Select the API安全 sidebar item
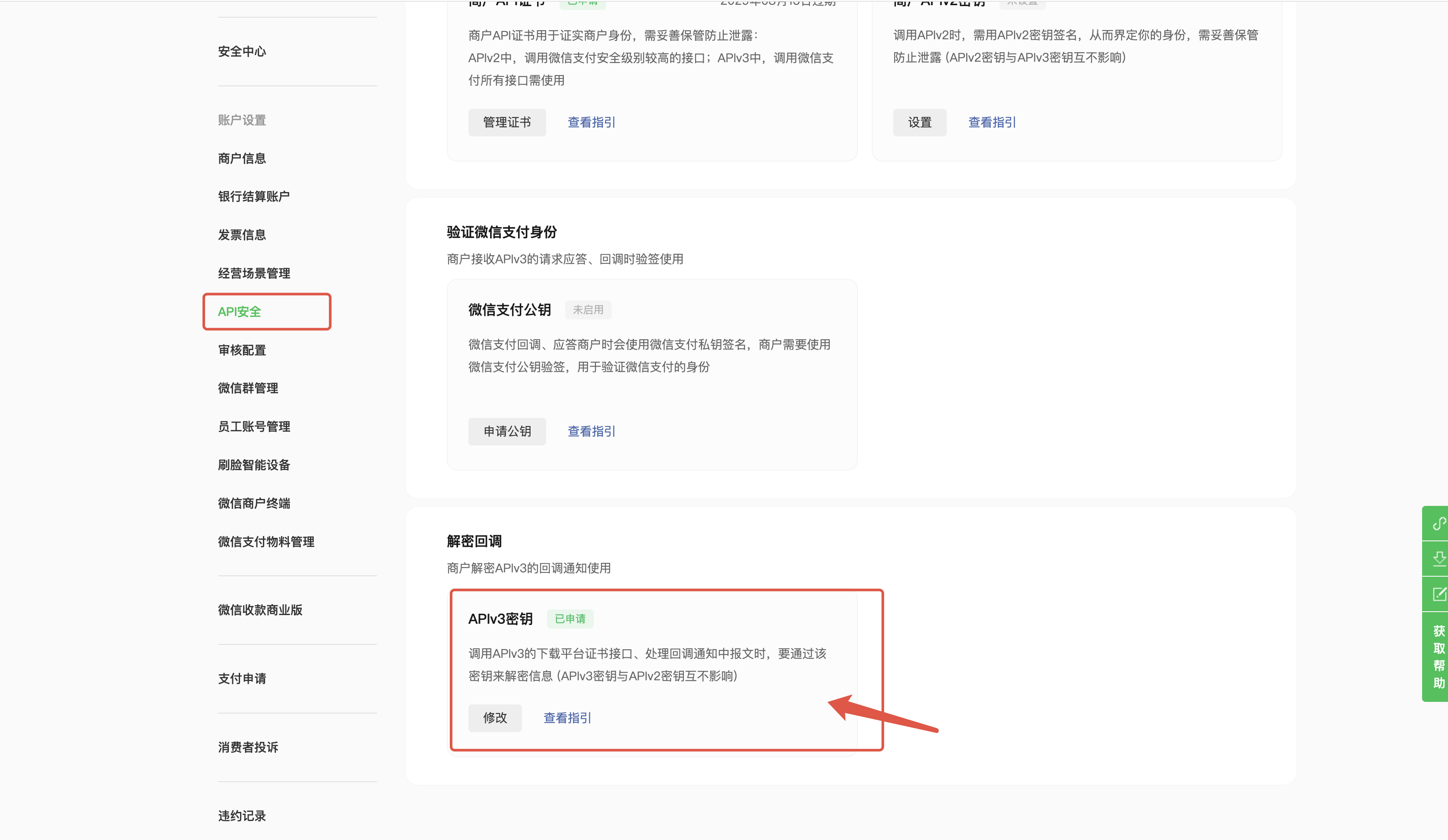The width and height of the screenshot is (1448, 840). coord(240,312)
